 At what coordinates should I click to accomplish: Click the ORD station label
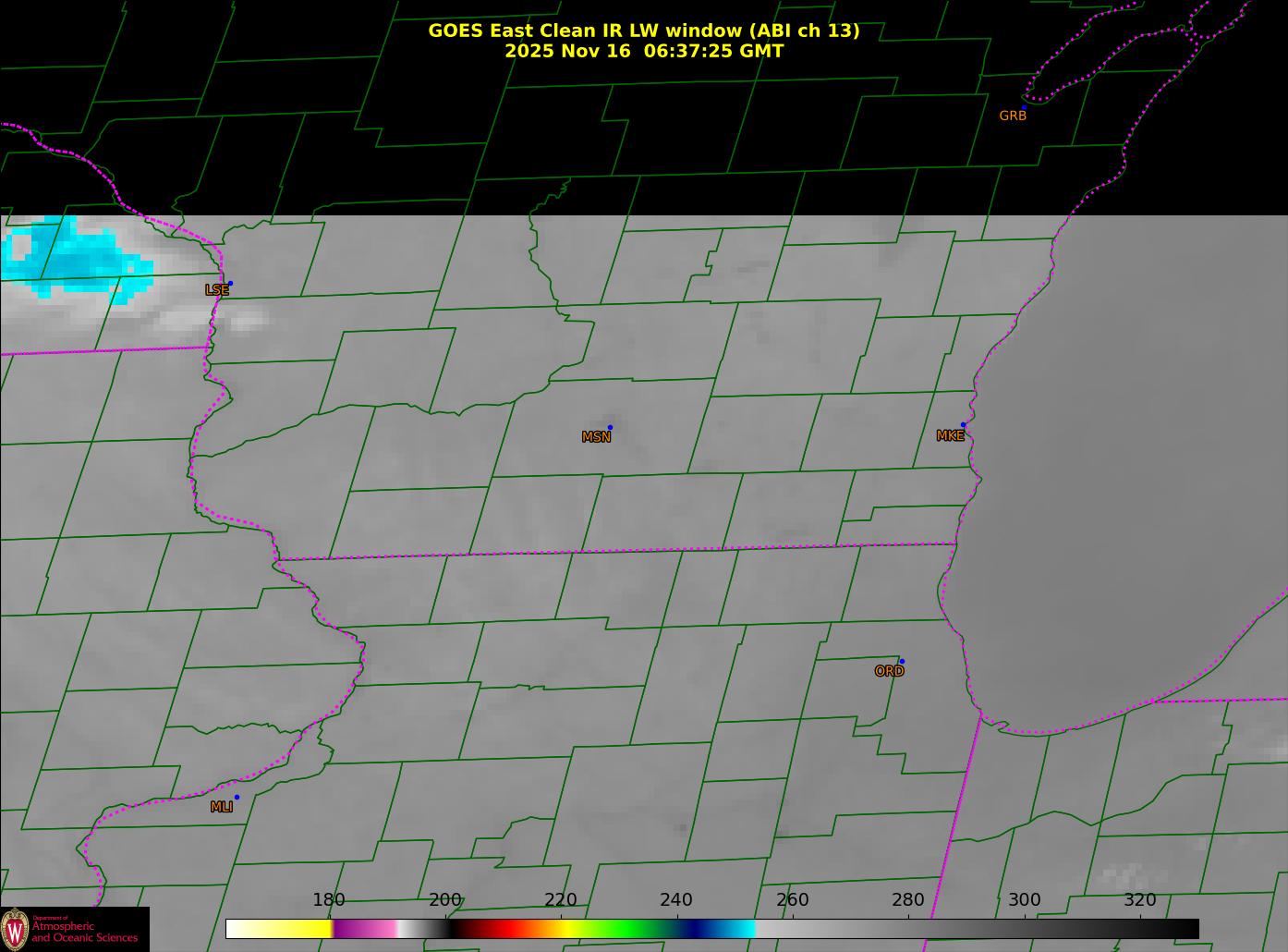[889, 672]
